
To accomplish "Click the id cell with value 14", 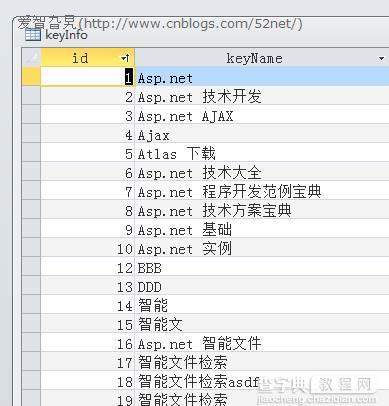I will 88,305.
